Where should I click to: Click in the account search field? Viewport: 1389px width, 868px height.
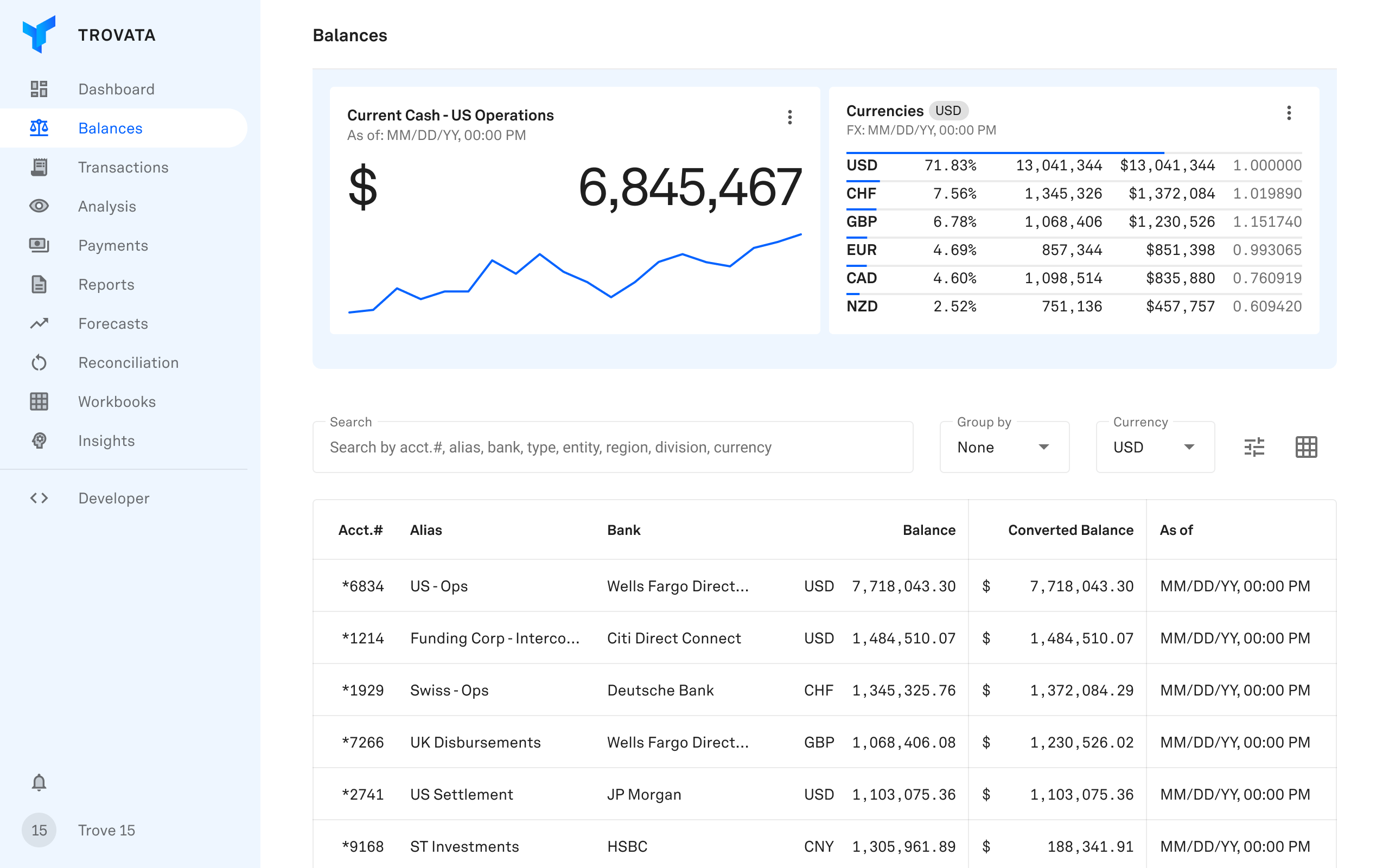(612, 447)
